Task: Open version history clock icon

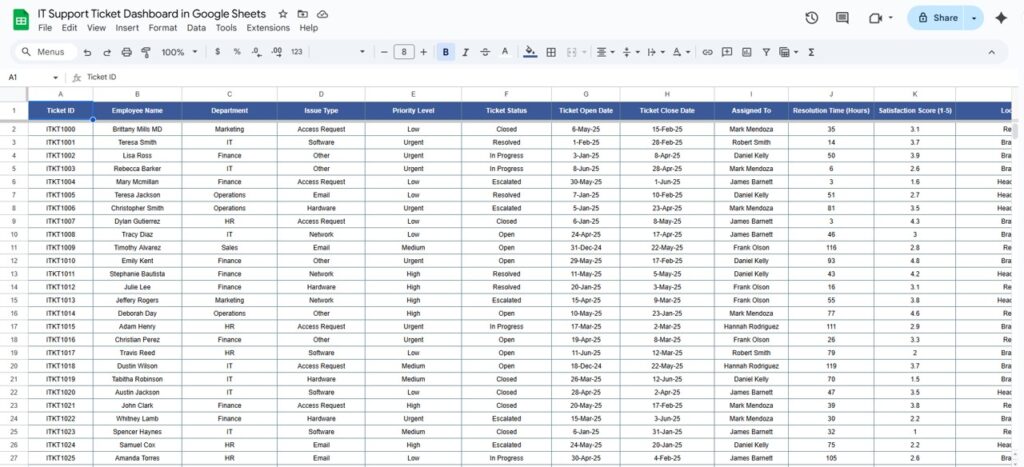Action: tap(812, 18)
